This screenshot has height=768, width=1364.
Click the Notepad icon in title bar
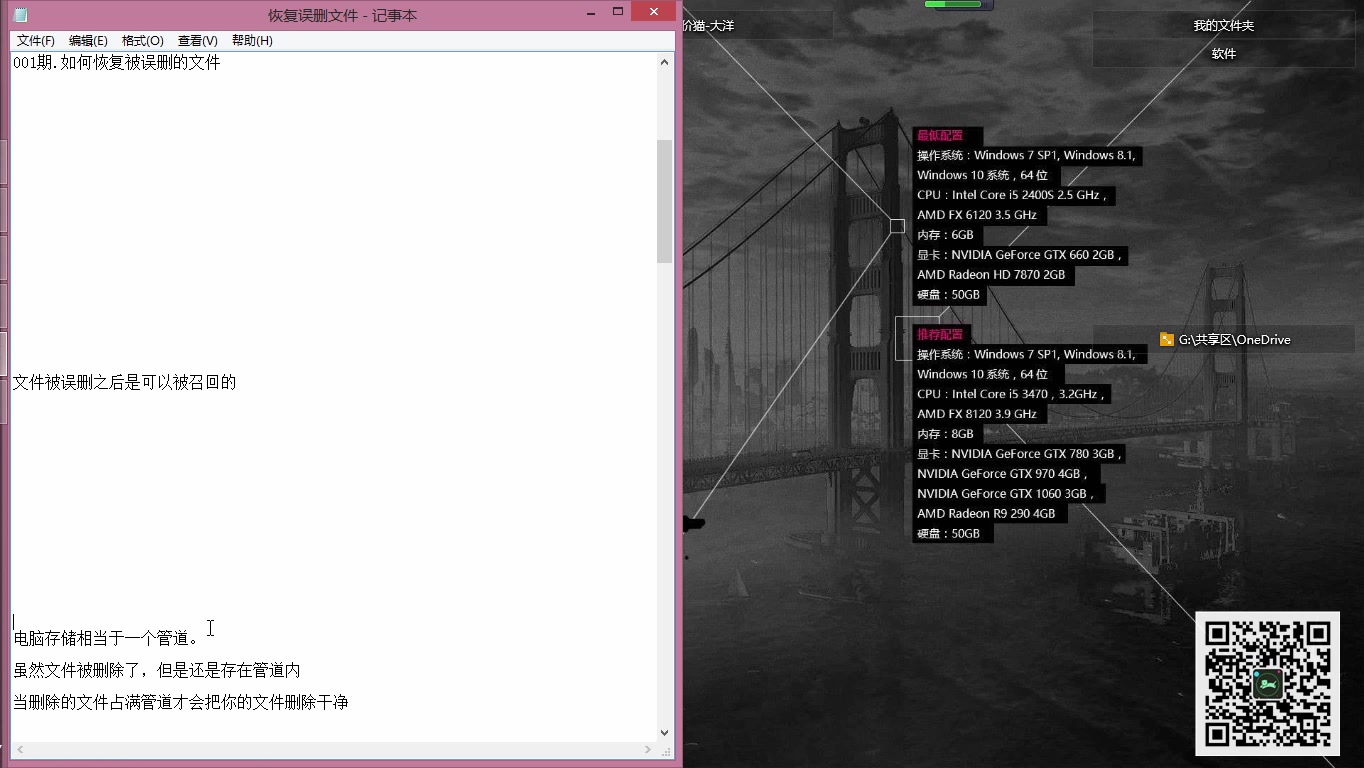coord(21,15)
